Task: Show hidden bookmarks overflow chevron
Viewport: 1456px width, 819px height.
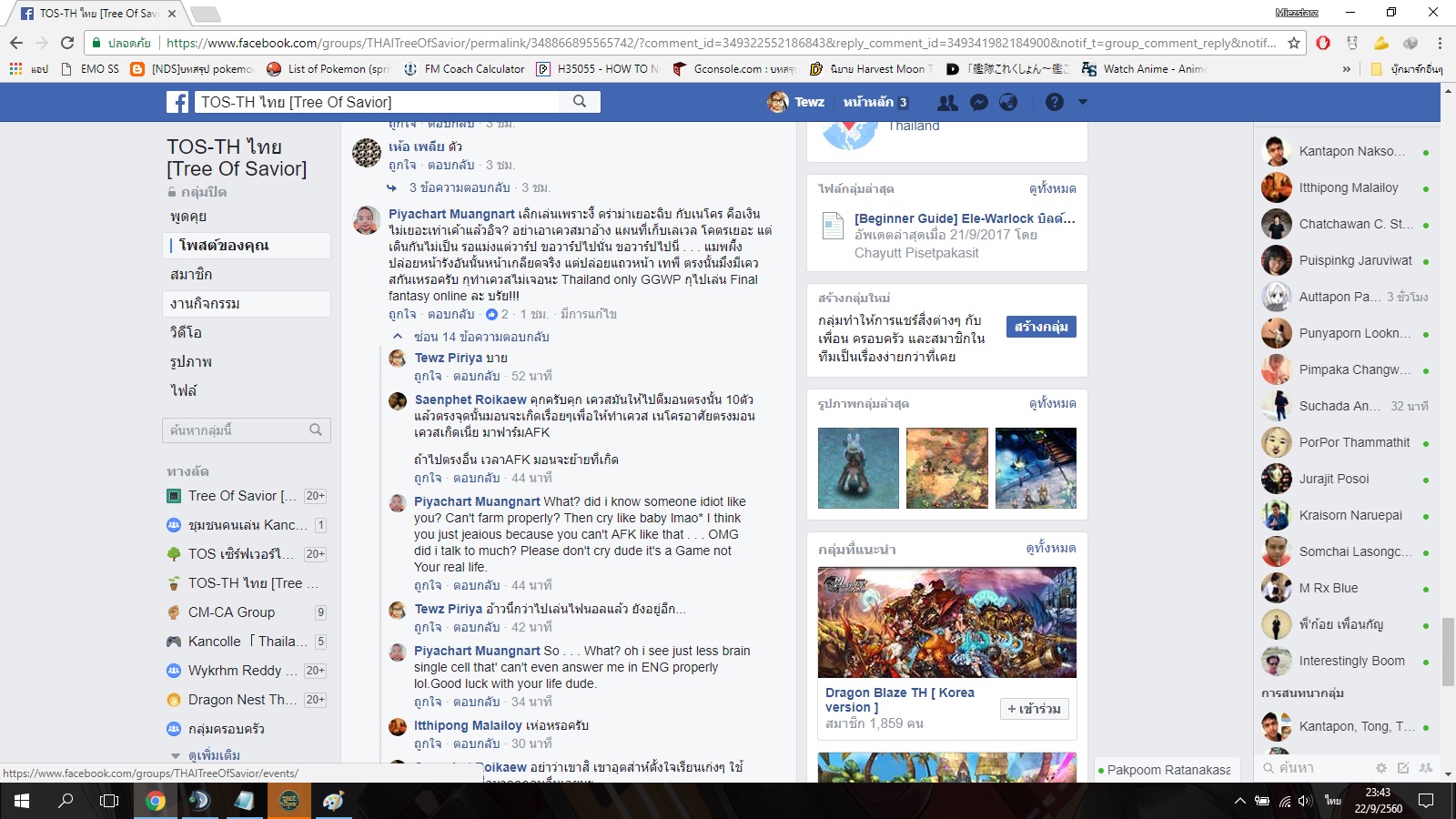Action: pyautogui.click(x=1347, y=69)
